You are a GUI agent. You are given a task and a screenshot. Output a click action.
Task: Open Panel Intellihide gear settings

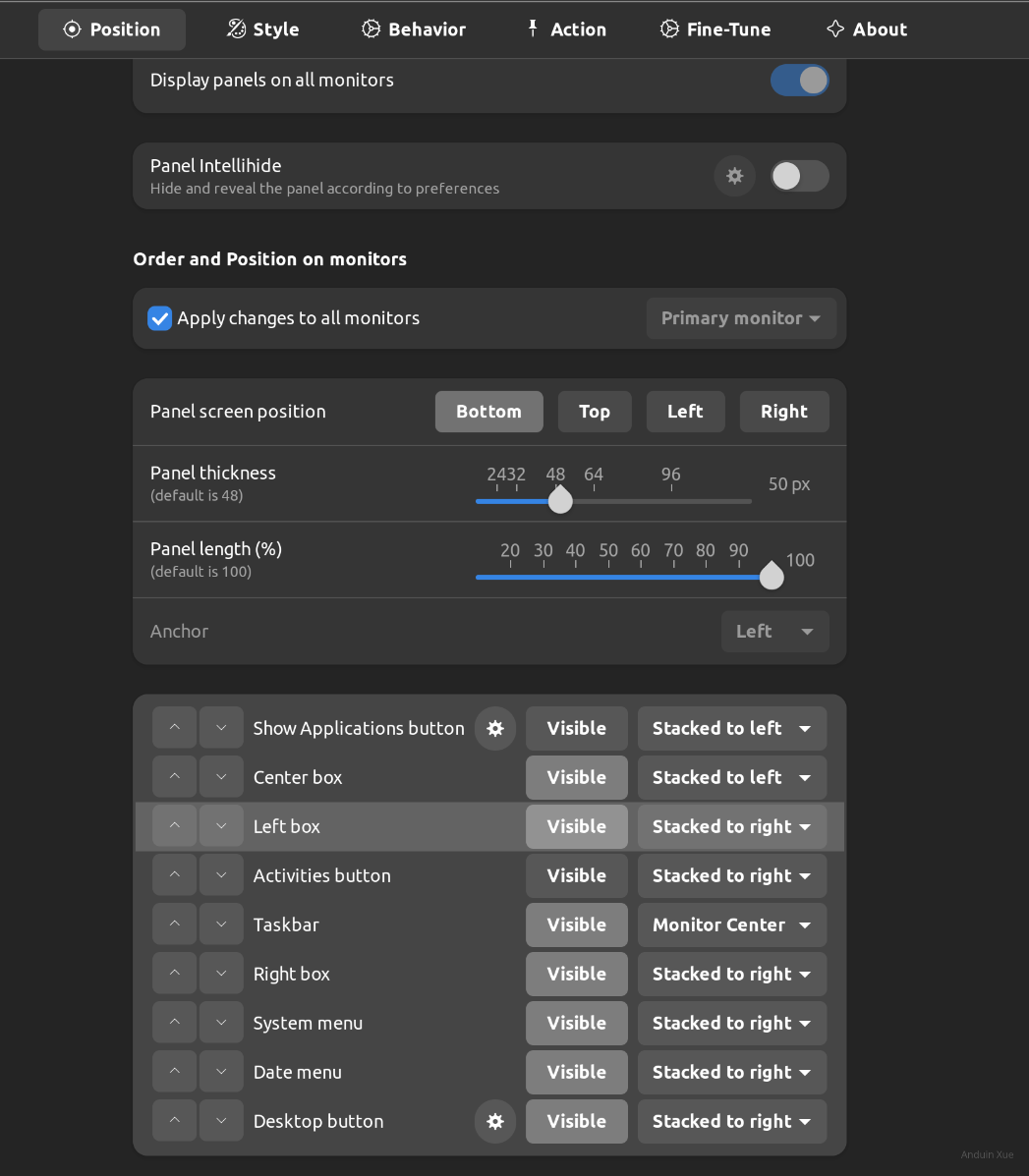734,177
